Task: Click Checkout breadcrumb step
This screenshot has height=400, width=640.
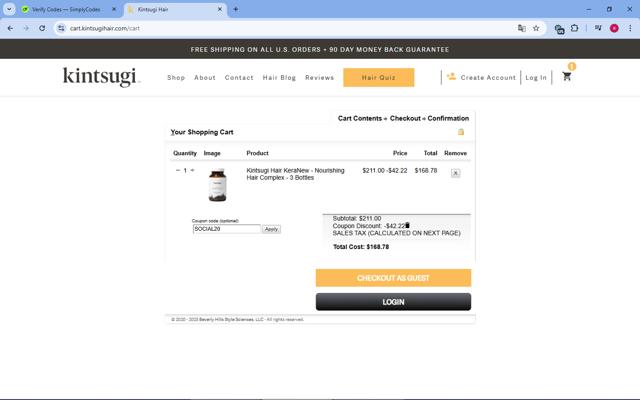Action: pyautogui.click(x=405, y=118)
